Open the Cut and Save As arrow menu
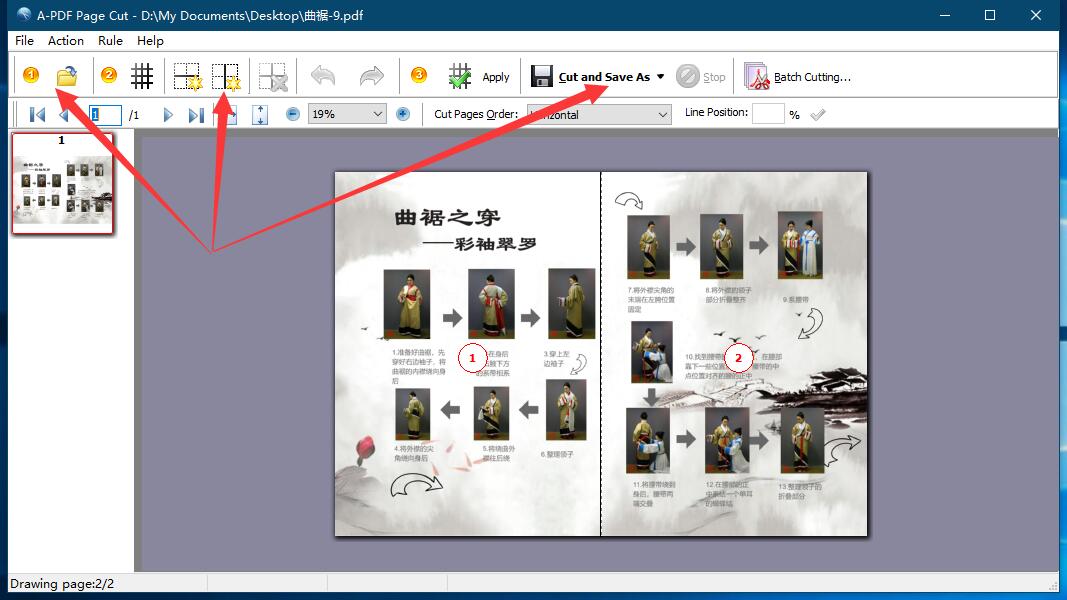The height and width of the screenshot is (600, 1067). point(661,77)
